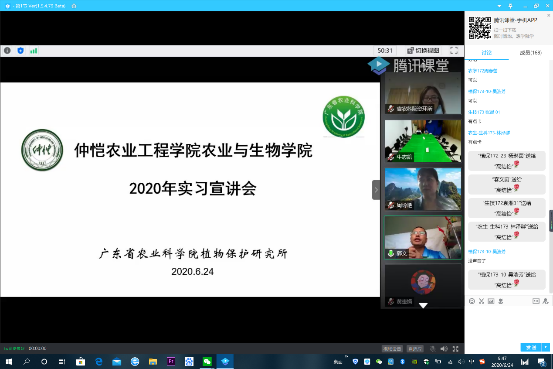
Task: Click the switch view button
Action: (423, 51)
